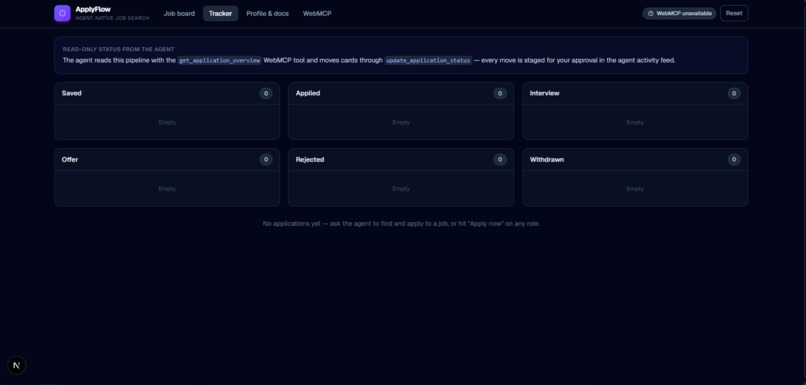Click the count badge in Interview column
The image size is (806, 385).
click(734, 94)
